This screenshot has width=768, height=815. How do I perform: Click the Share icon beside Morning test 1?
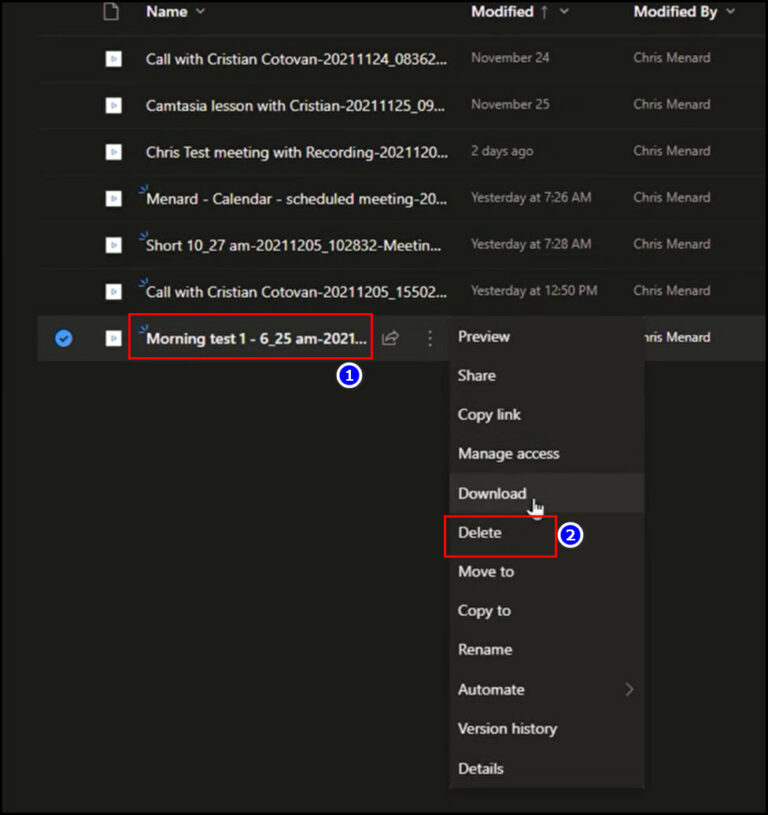tap(390, 338)
